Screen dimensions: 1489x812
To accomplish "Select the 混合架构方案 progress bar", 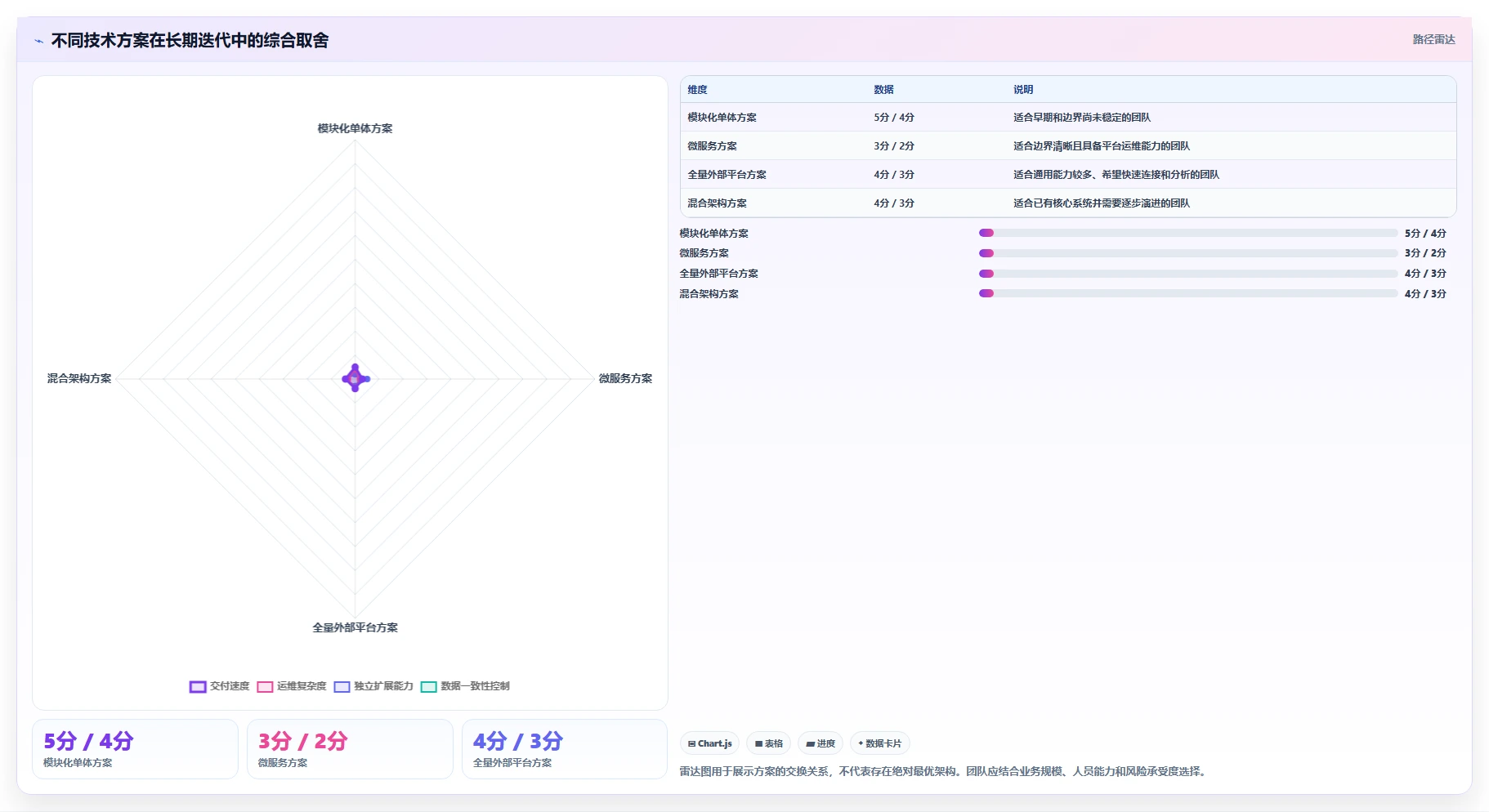I will coord(1188,293).
